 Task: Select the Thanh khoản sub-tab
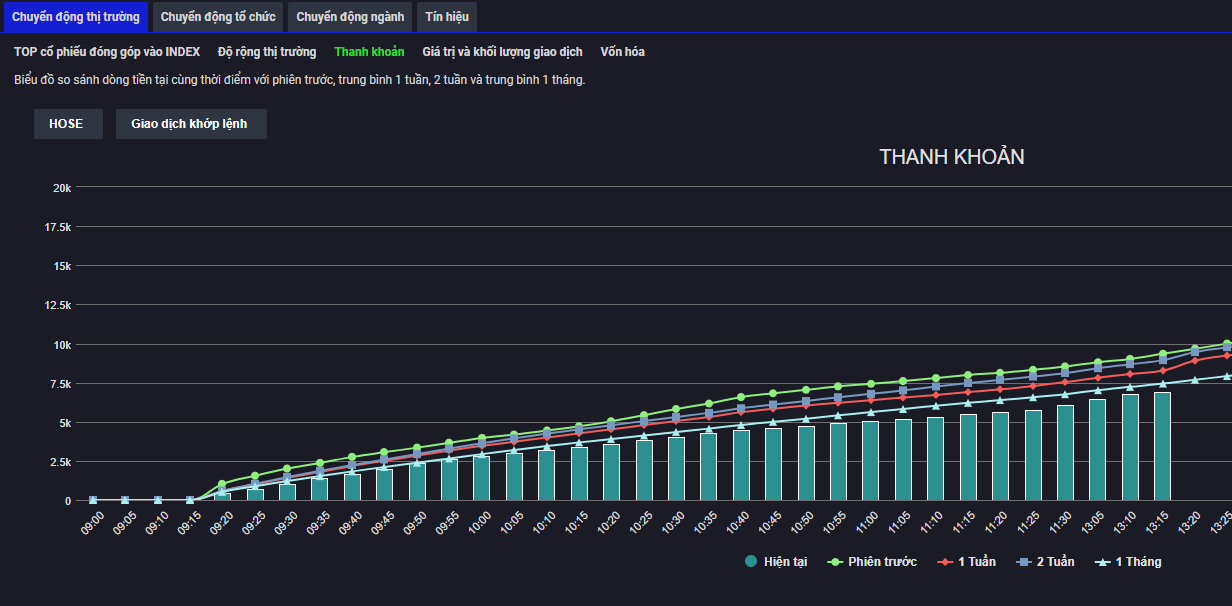tap(369, 52)
